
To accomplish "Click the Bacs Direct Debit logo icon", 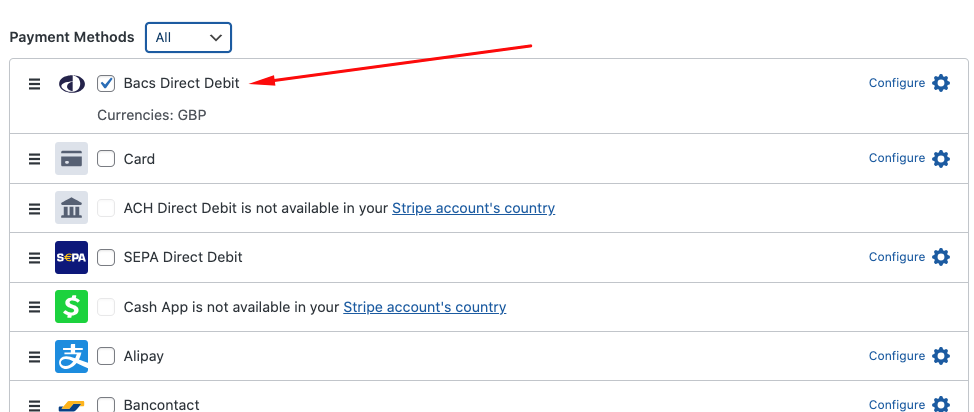I will click(71, 84).
